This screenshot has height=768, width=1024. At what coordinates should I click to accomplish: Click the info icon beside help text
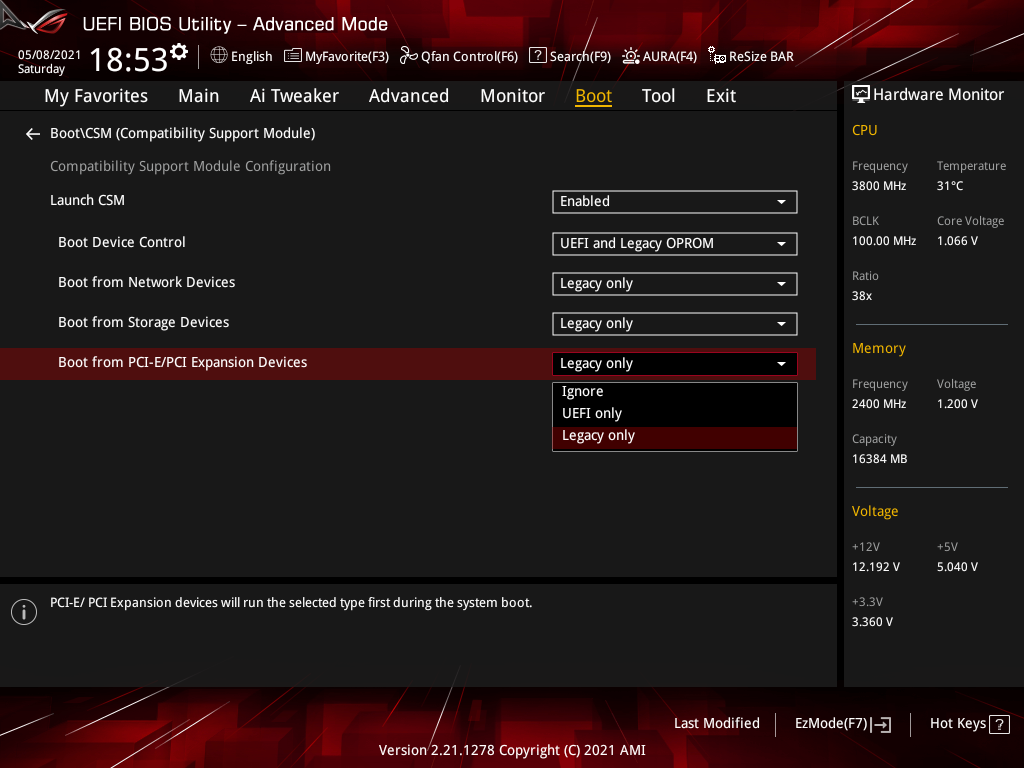pyautogui.click(x=24, y=612)
